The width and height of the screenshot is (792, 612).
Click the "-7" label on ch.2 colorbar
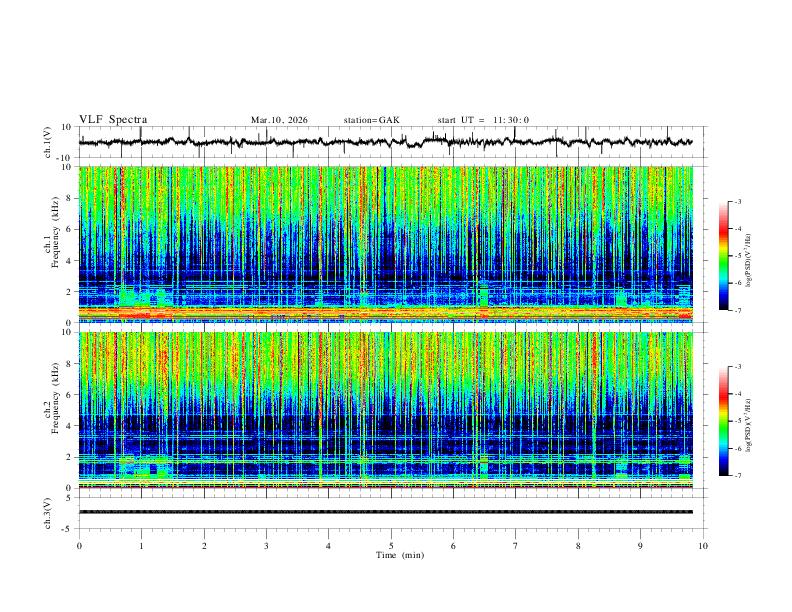(x=737, y=475)
